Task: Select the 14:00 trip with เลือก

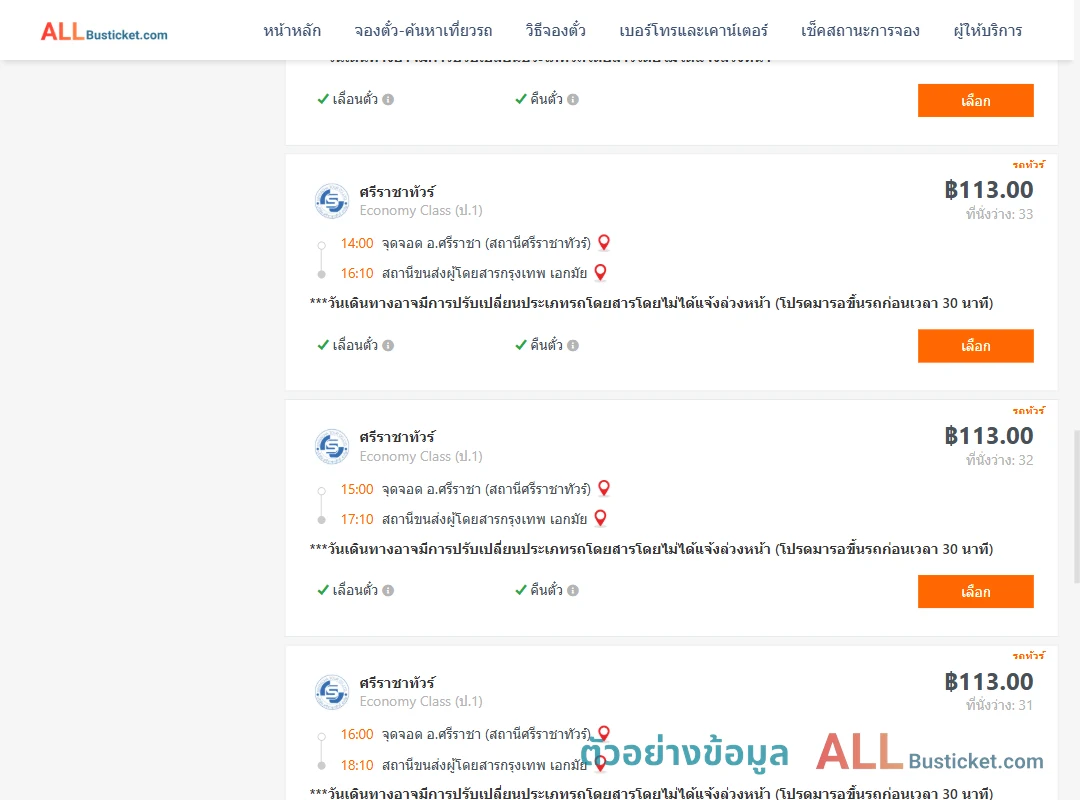Action: (x=975, y=346)
